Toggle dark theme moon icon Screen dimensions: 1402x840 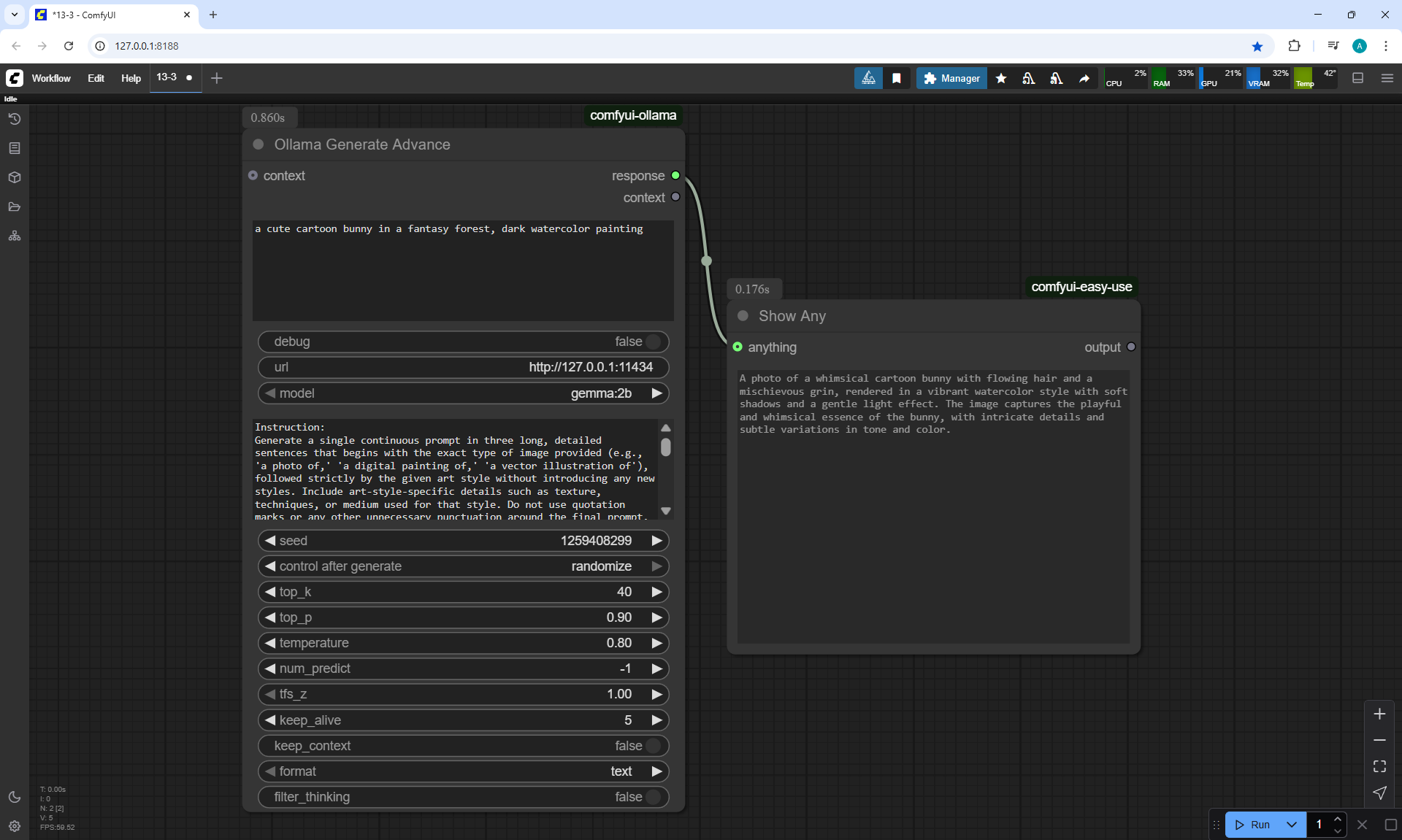point(15,797)
